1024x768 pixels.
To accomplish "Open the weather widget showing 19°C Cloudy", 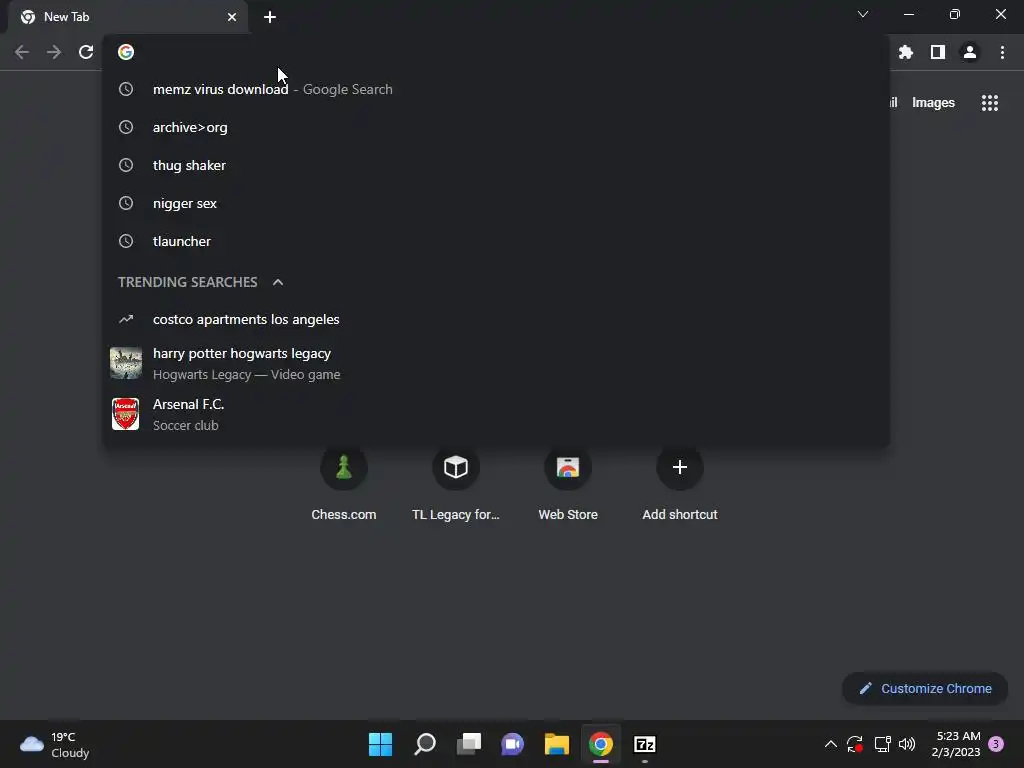I will pos(55,744).
